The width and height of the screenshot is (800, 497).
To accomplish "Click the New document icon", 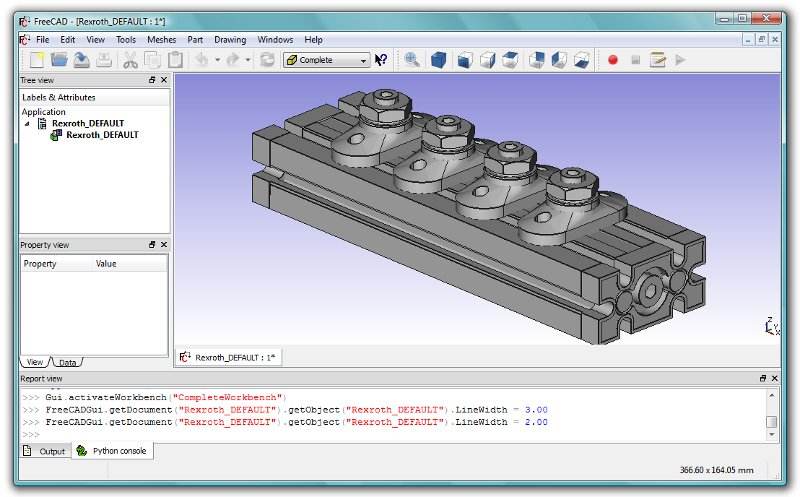I will click(37, 60).
